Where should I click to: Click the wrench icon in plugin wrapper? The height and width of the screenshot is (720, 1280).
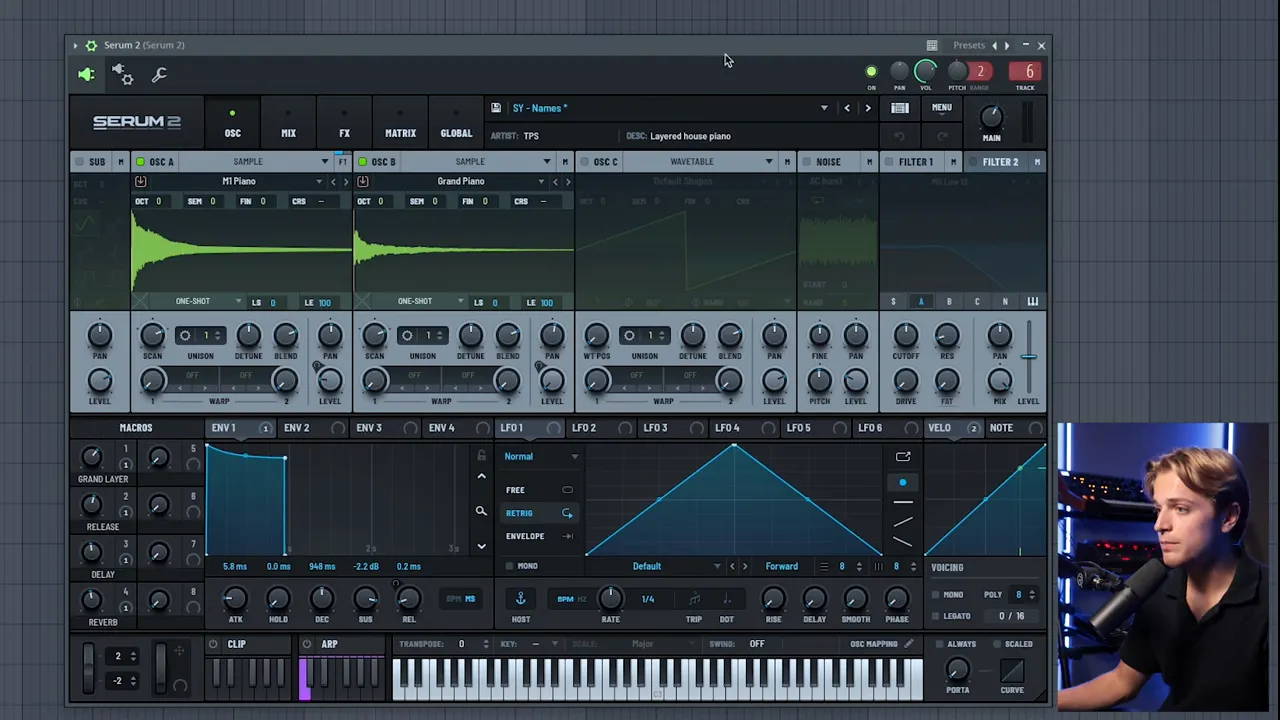pos(159,75)
